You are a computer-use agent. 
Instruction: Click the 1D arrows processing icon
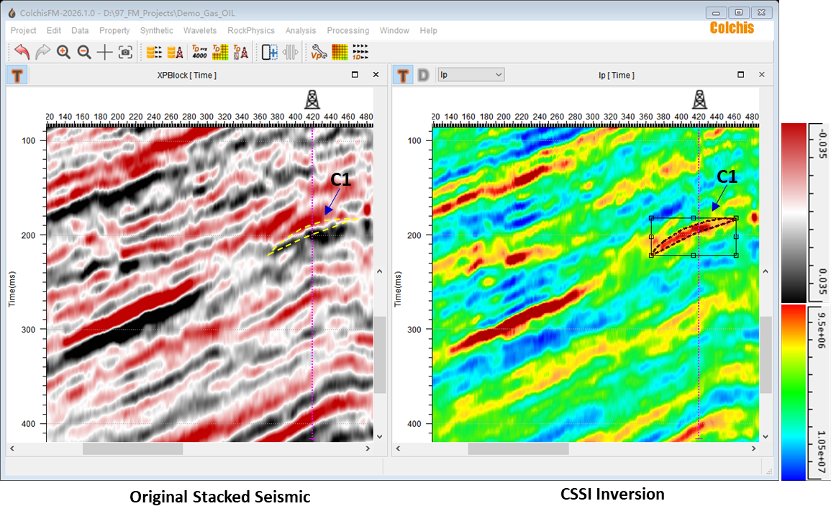(x=360, y=52)
